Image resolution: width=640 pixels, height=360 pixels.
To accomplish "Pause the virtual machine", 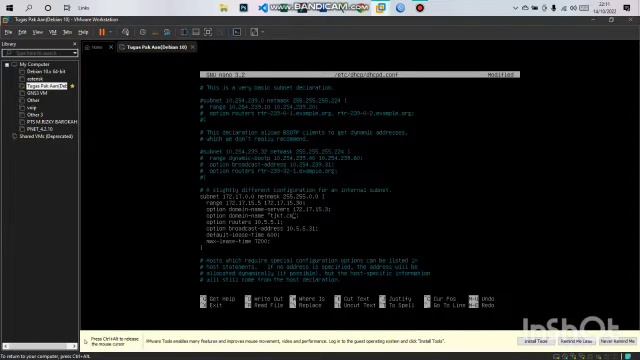I will pos(102,32).
